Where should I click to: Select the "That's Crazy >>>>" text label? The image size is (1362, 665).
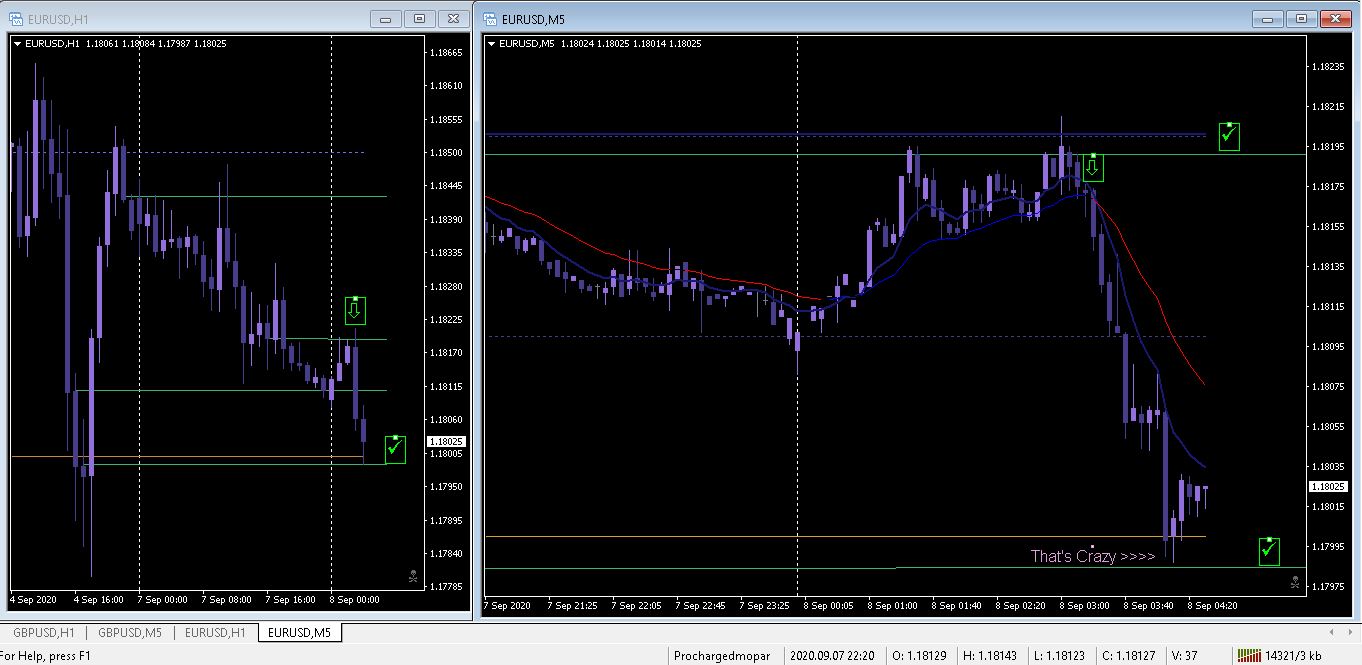1093,556
